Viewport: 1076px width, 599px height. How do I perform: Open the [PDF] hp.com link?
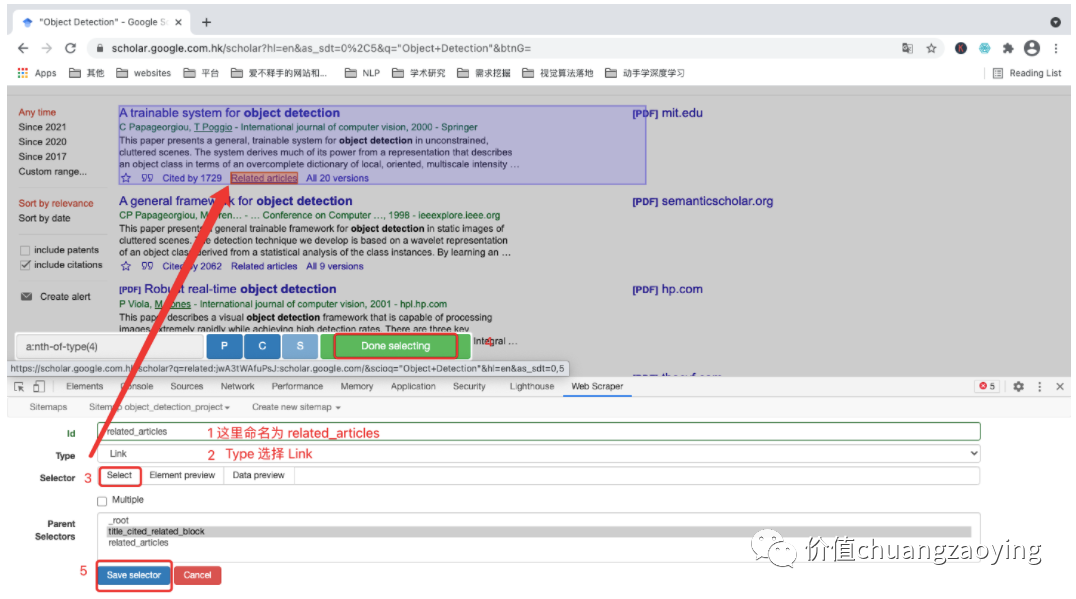[667, 289]
